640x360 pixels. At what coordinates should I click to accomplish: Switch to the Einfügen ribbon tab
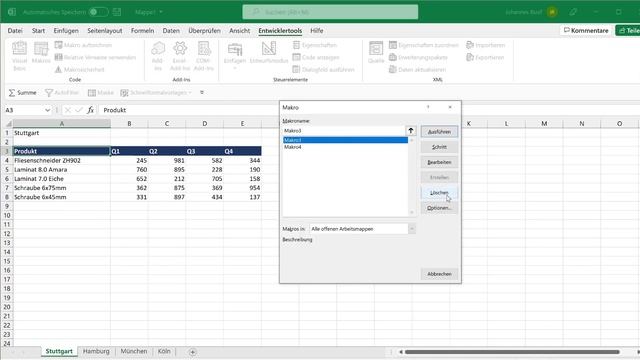[x=66, y=31]
